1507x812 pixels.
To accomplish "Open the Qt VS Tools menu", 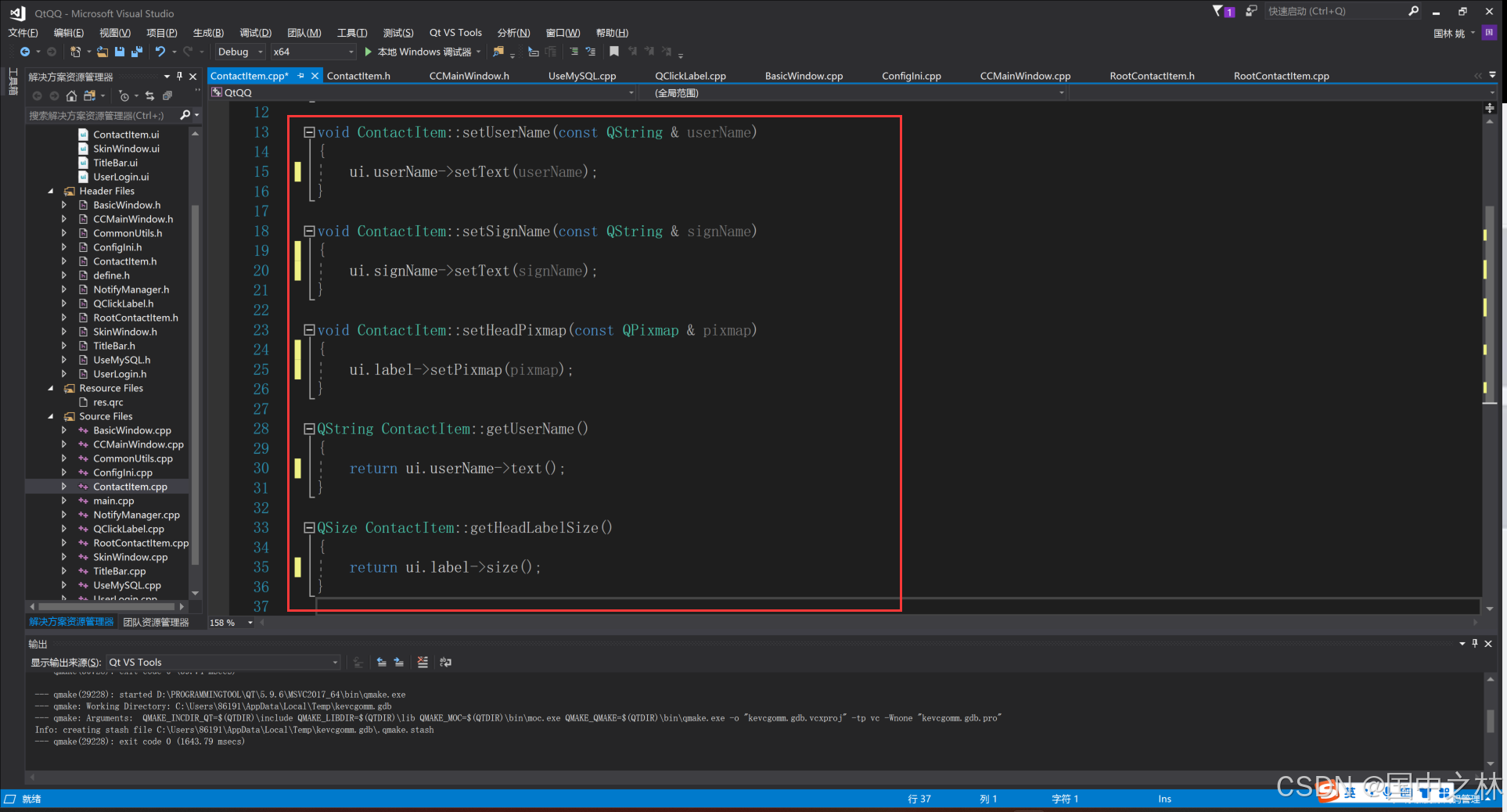I will click(x=455, y=32).
